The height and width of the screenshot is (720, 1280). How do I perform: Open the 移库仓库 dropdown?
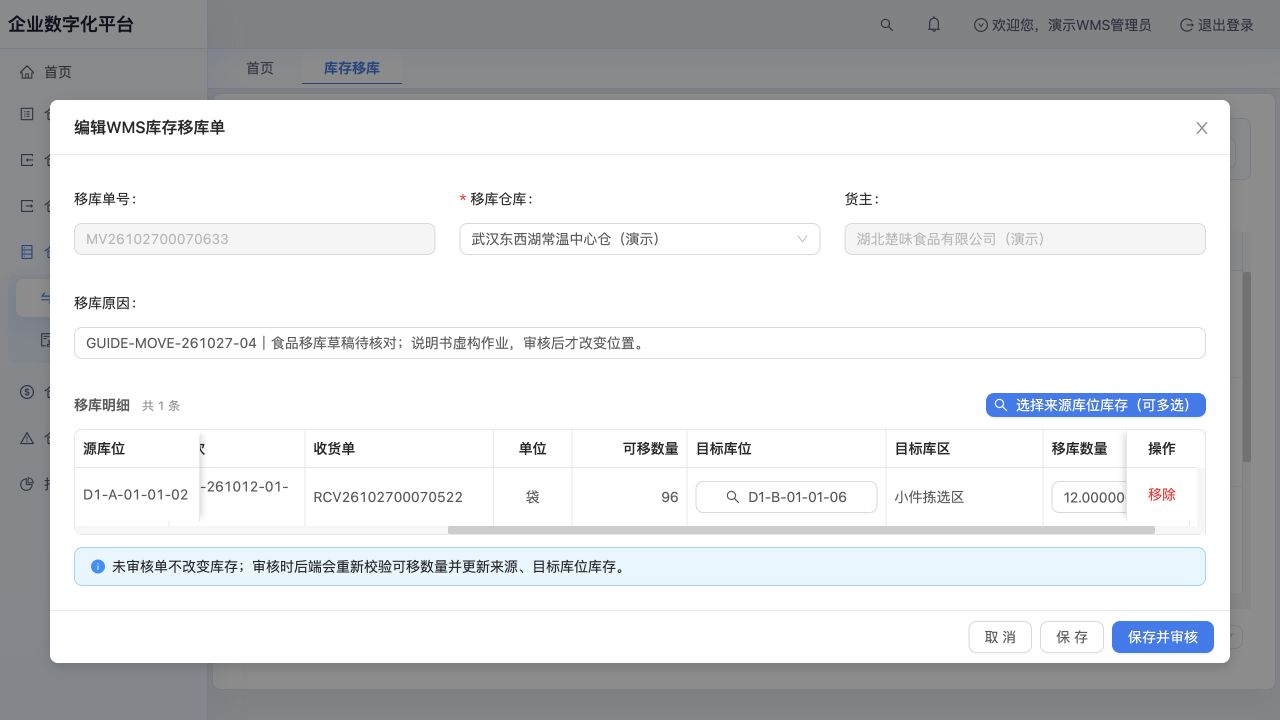tap(640, 239)
